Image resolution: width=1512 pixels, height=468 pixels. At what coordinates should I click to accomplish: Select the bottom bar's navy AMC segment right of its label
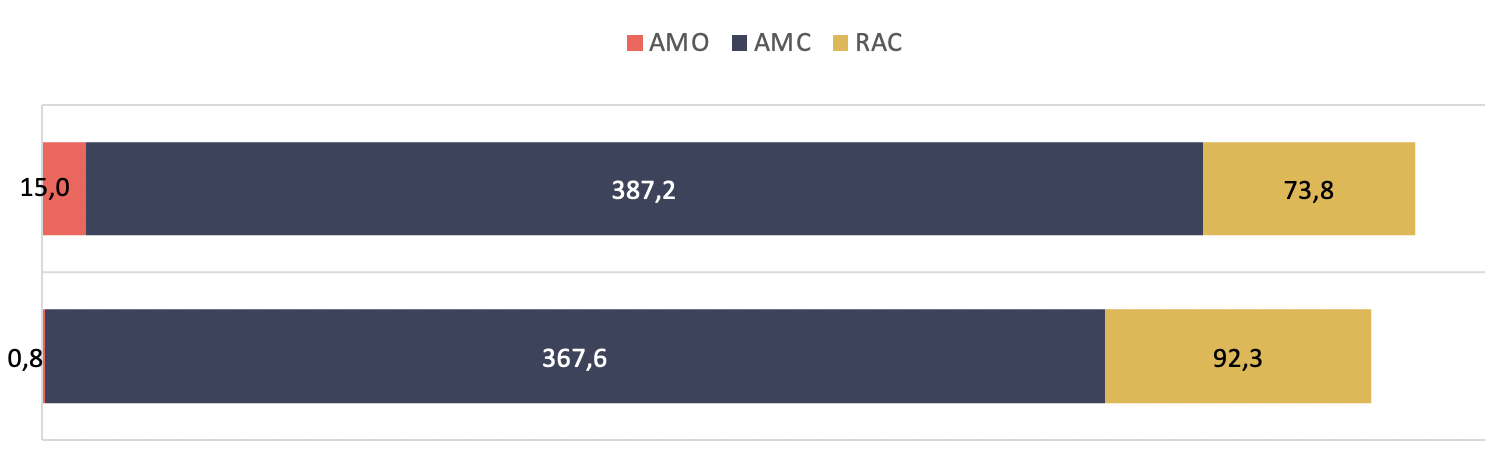tap(850, 357)
